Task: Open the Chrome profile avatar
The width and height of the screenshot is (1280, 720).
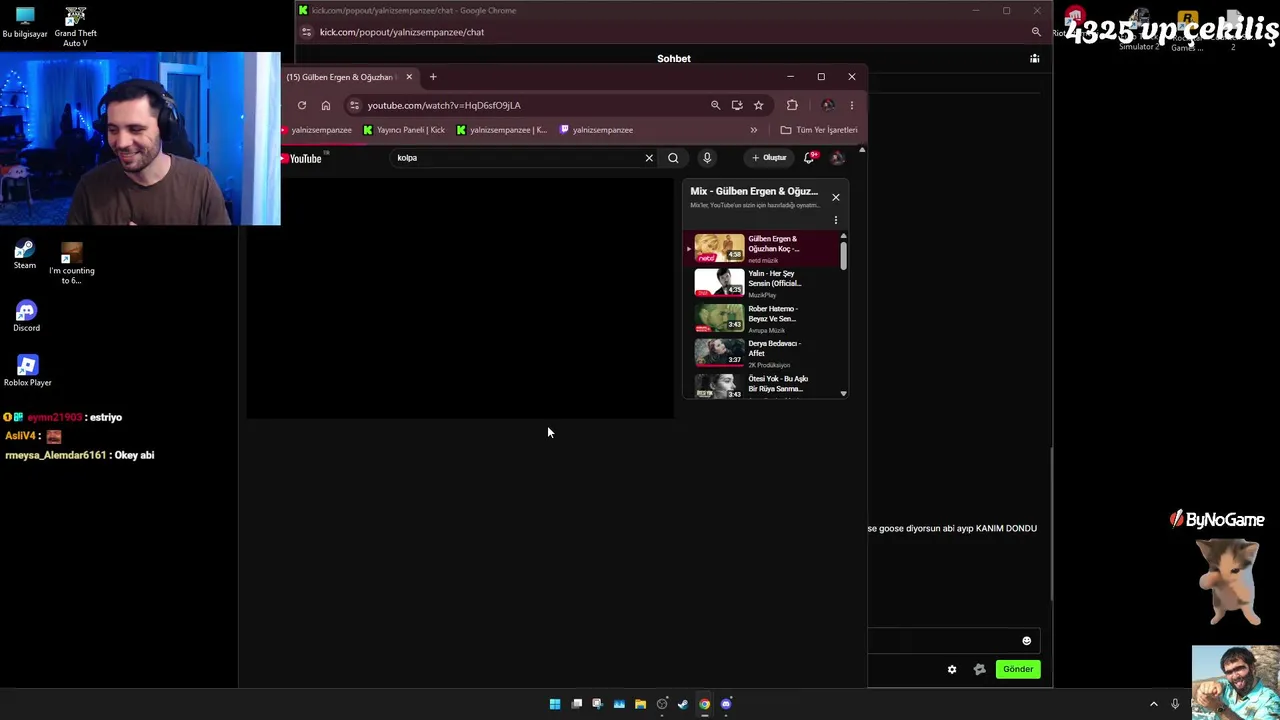Action: click(828, 105)
